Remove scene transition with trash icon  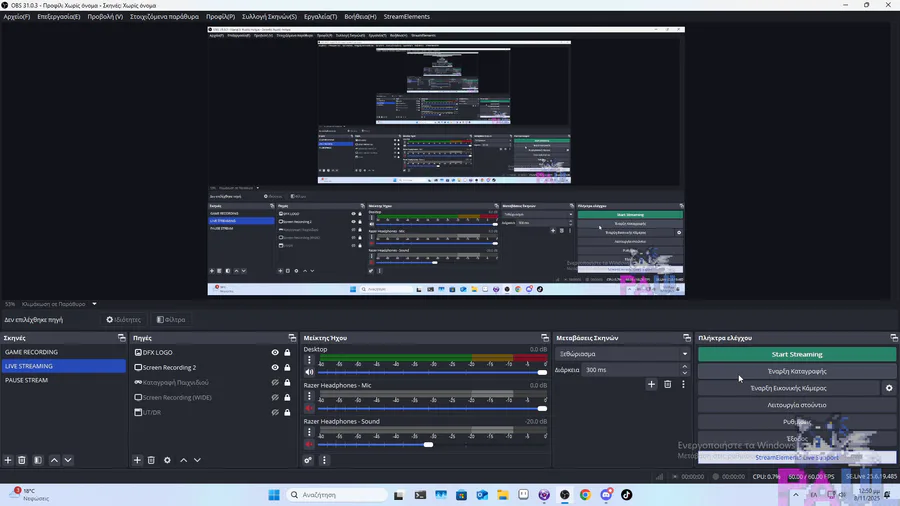point(668,384)
